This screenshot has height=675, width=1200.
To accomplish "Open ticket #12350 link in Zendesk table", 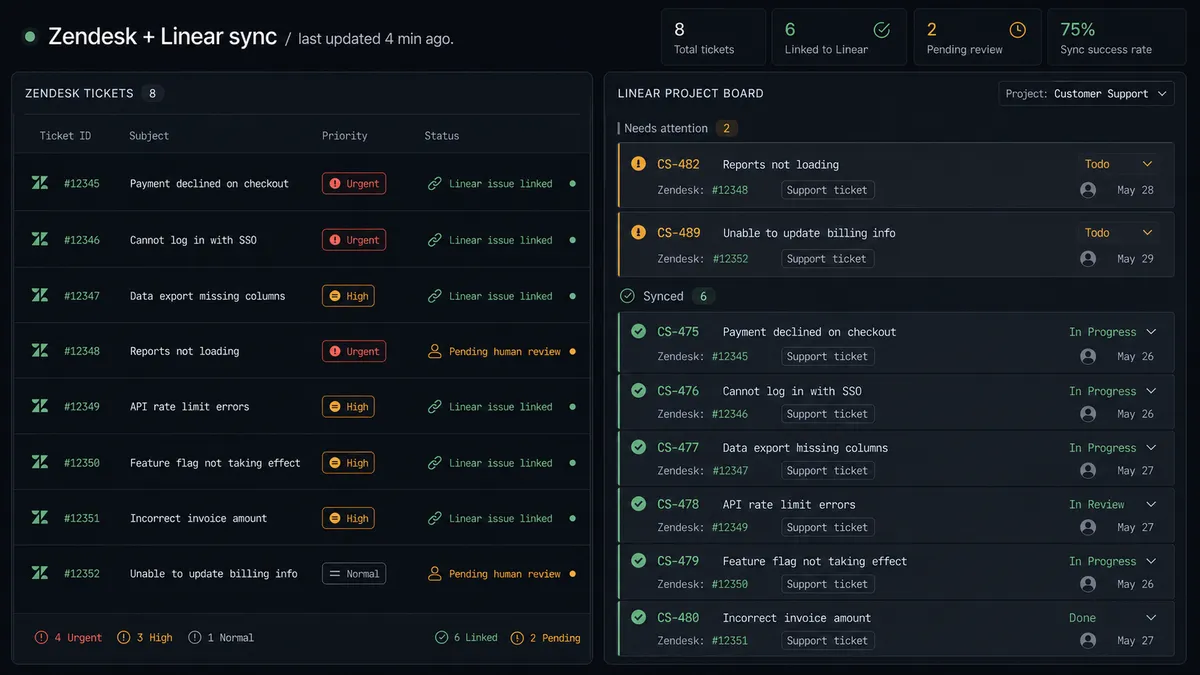I will (x=82, y=463).
